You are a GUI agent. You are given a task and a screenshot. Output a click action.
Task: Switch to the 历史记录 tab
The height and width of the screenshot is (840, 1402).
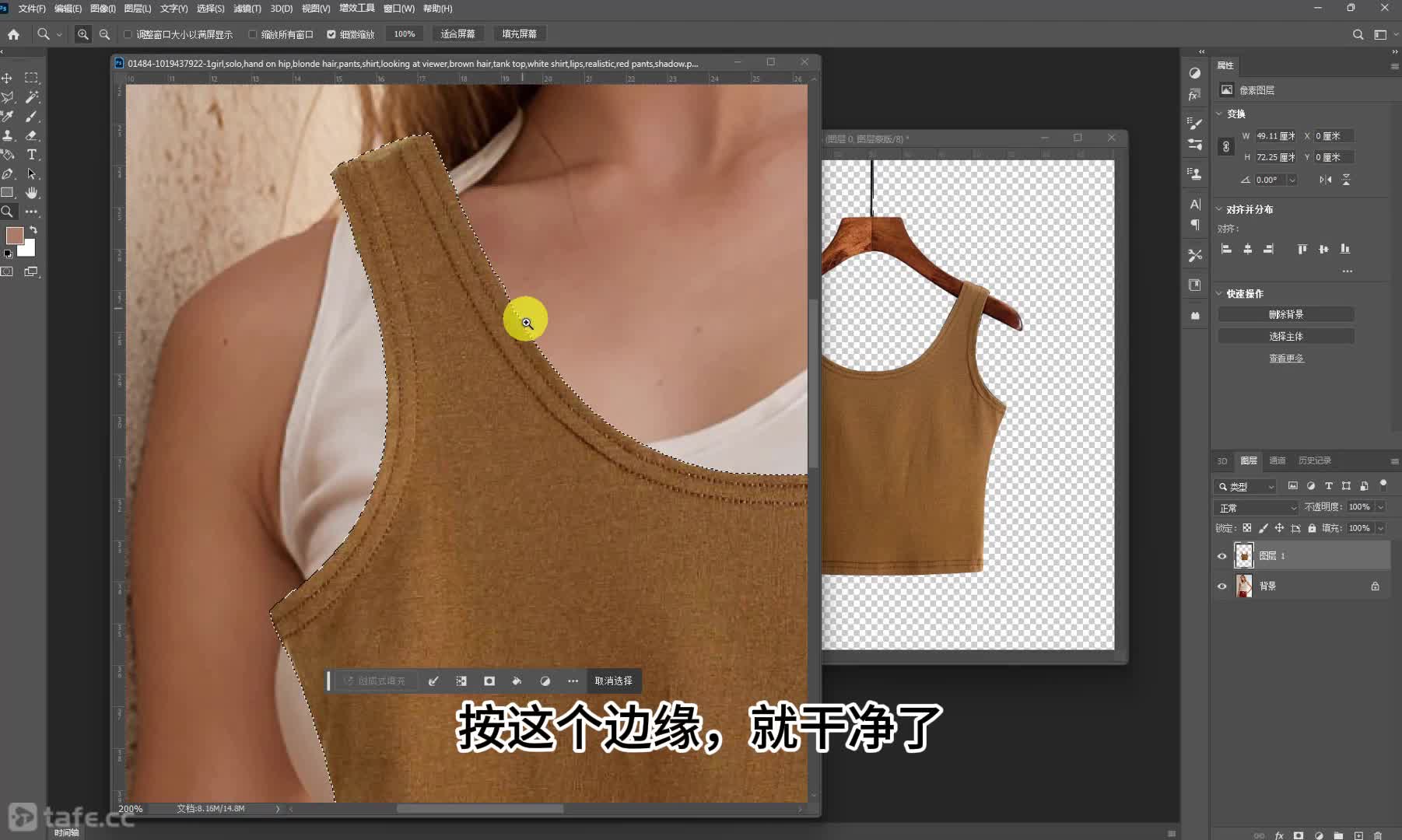tap(1314, 460)
